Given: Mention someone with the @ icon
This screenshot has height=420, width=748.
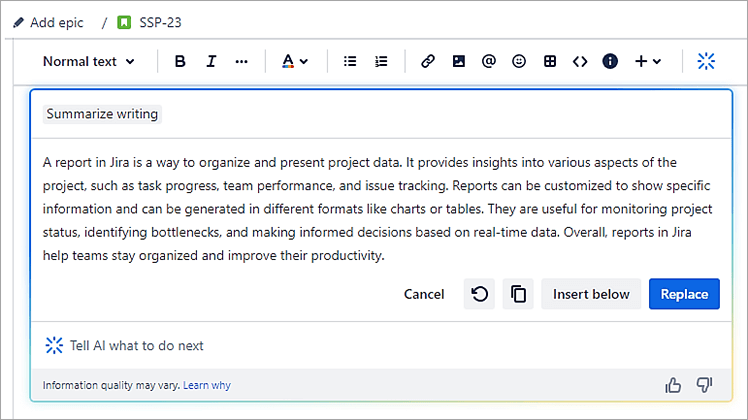Looking at the screenshot, I should coord(489,61).
